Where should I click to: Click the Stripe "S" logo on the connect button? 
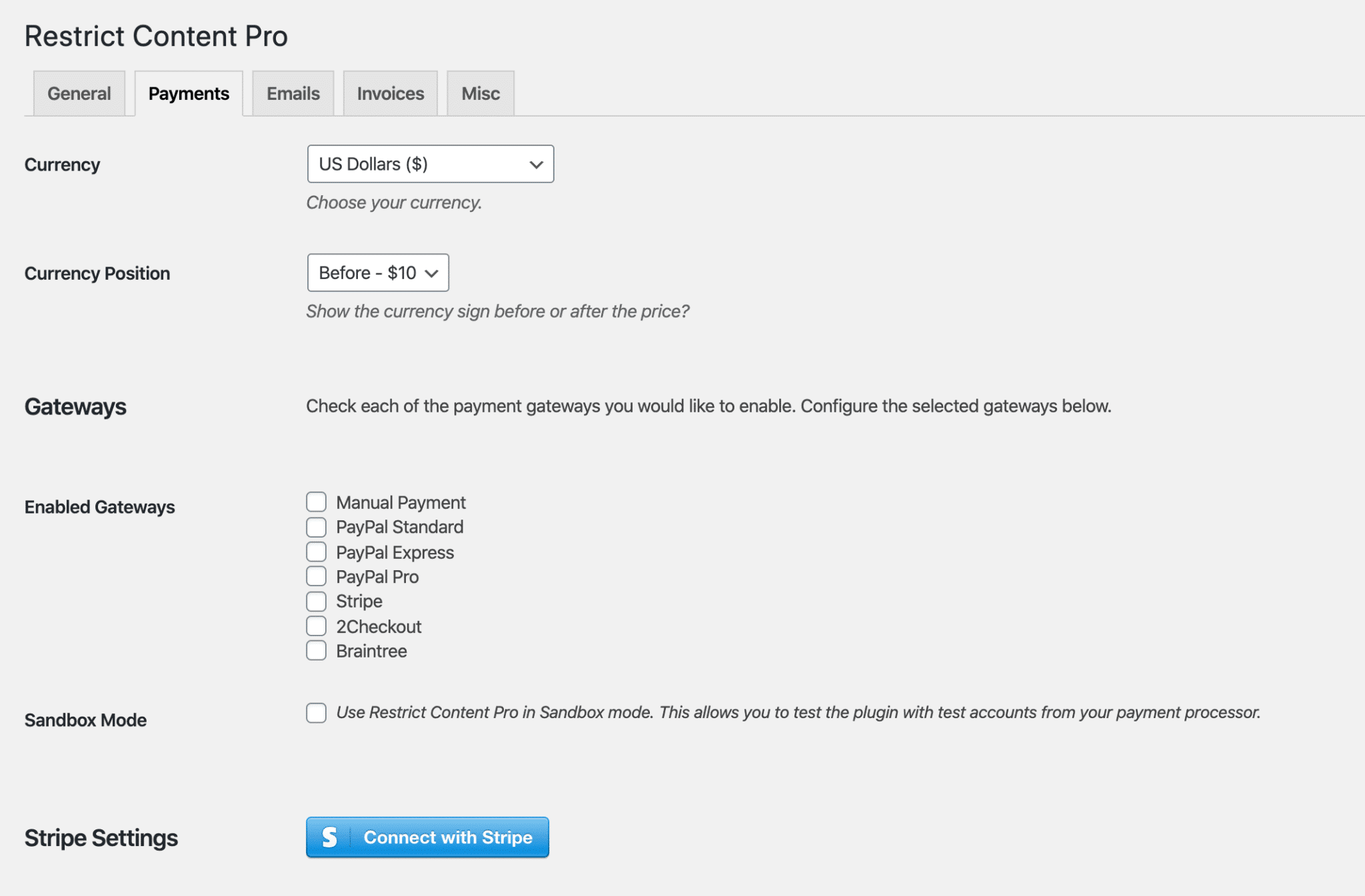[x=330, y=837]
